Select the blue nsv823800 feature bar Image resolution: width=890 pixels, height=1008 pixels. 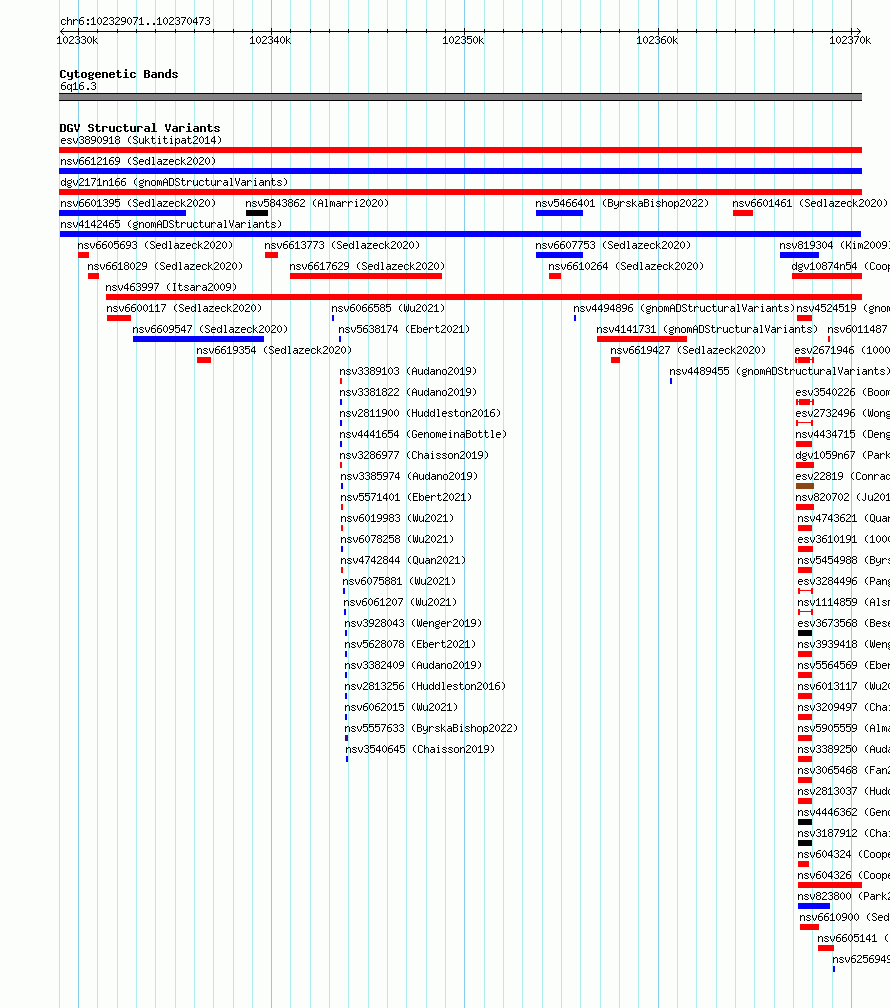[x=813, y=906]
